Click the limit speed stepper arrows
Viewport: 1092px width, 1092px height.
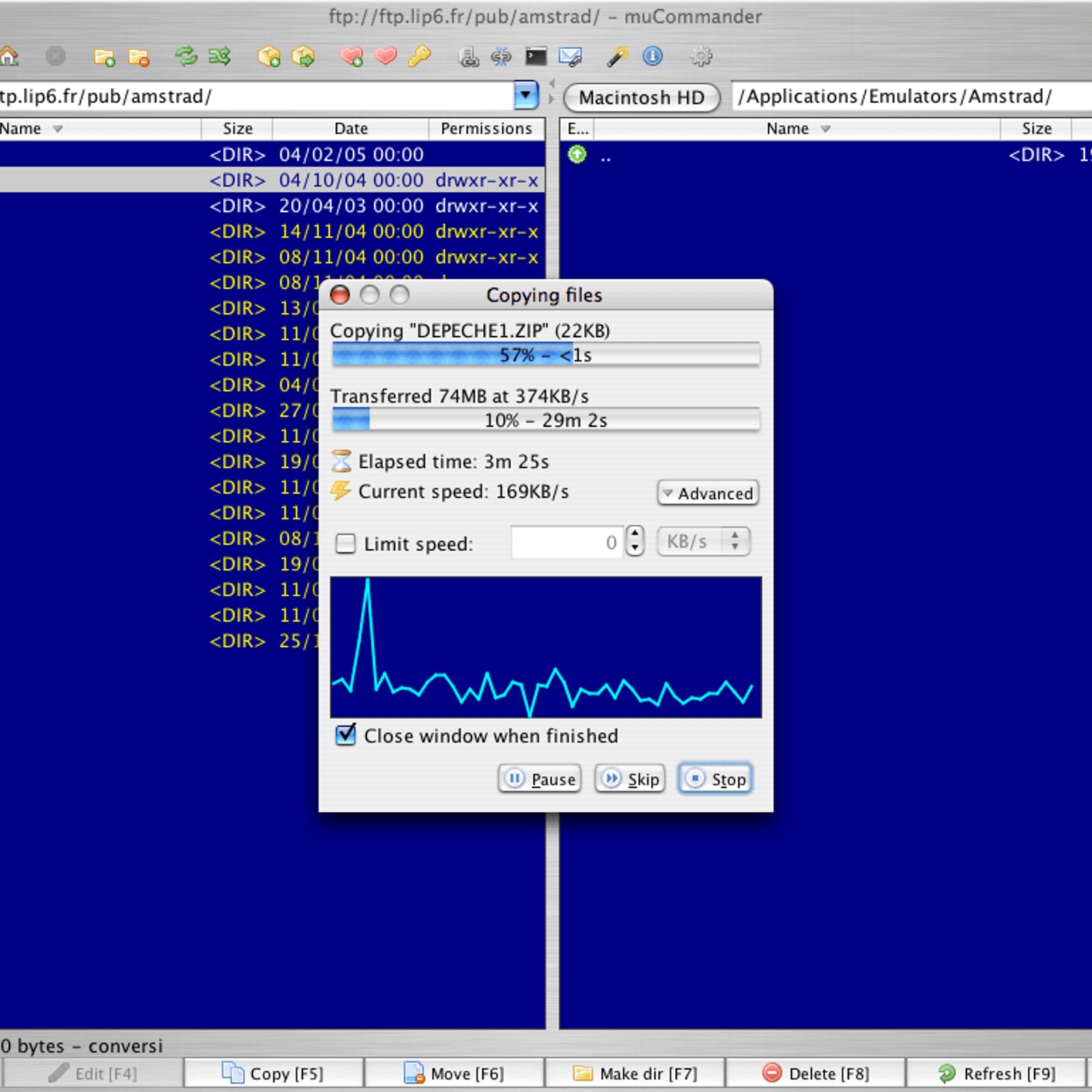tap(635, 542)
